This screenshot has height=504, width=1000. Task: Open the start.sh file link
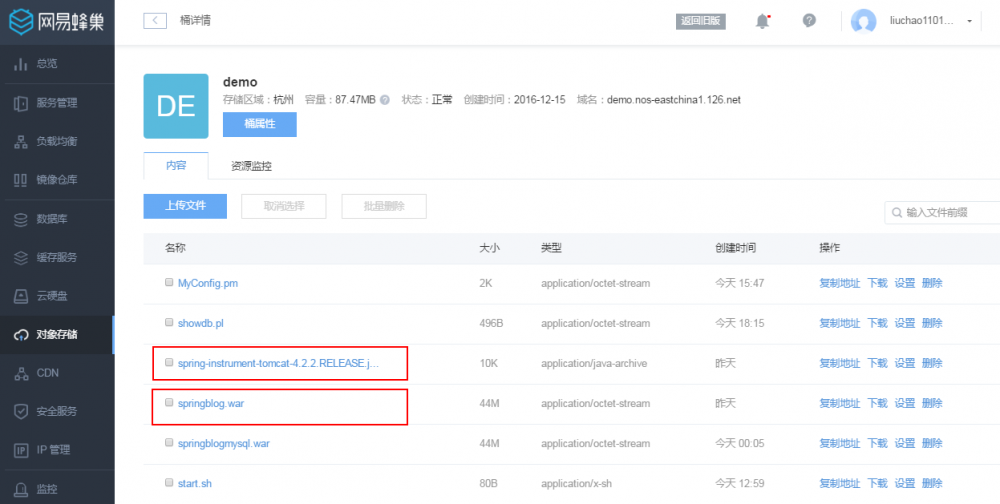pos(195,484)
